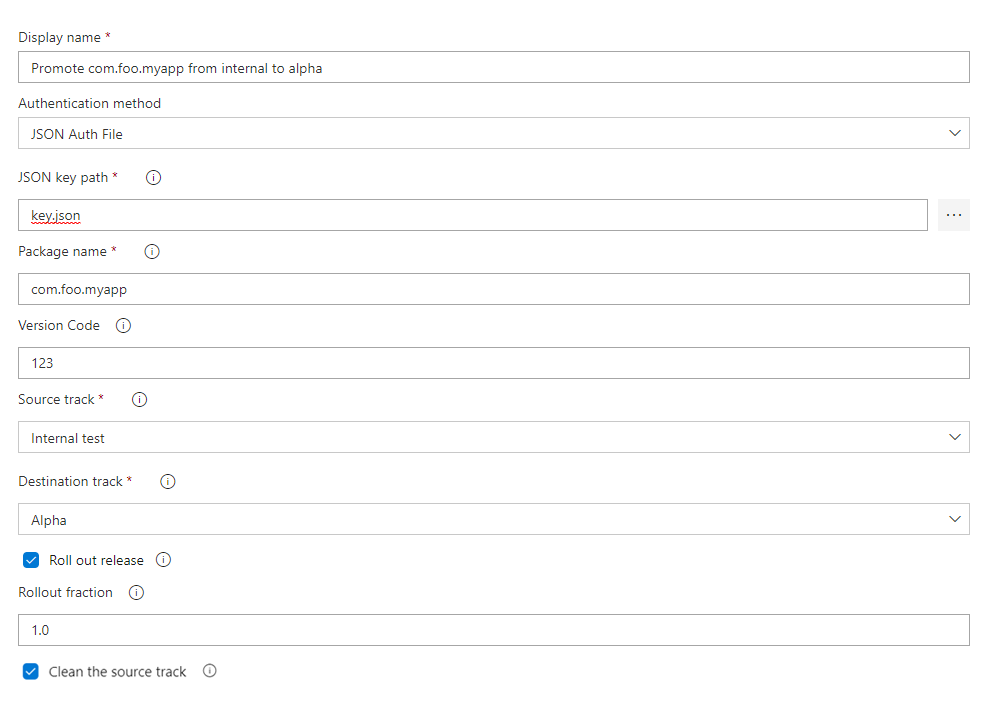Show Version Code info tooltip icon
This screenshot has width=983, height=705.
(123, 326)
